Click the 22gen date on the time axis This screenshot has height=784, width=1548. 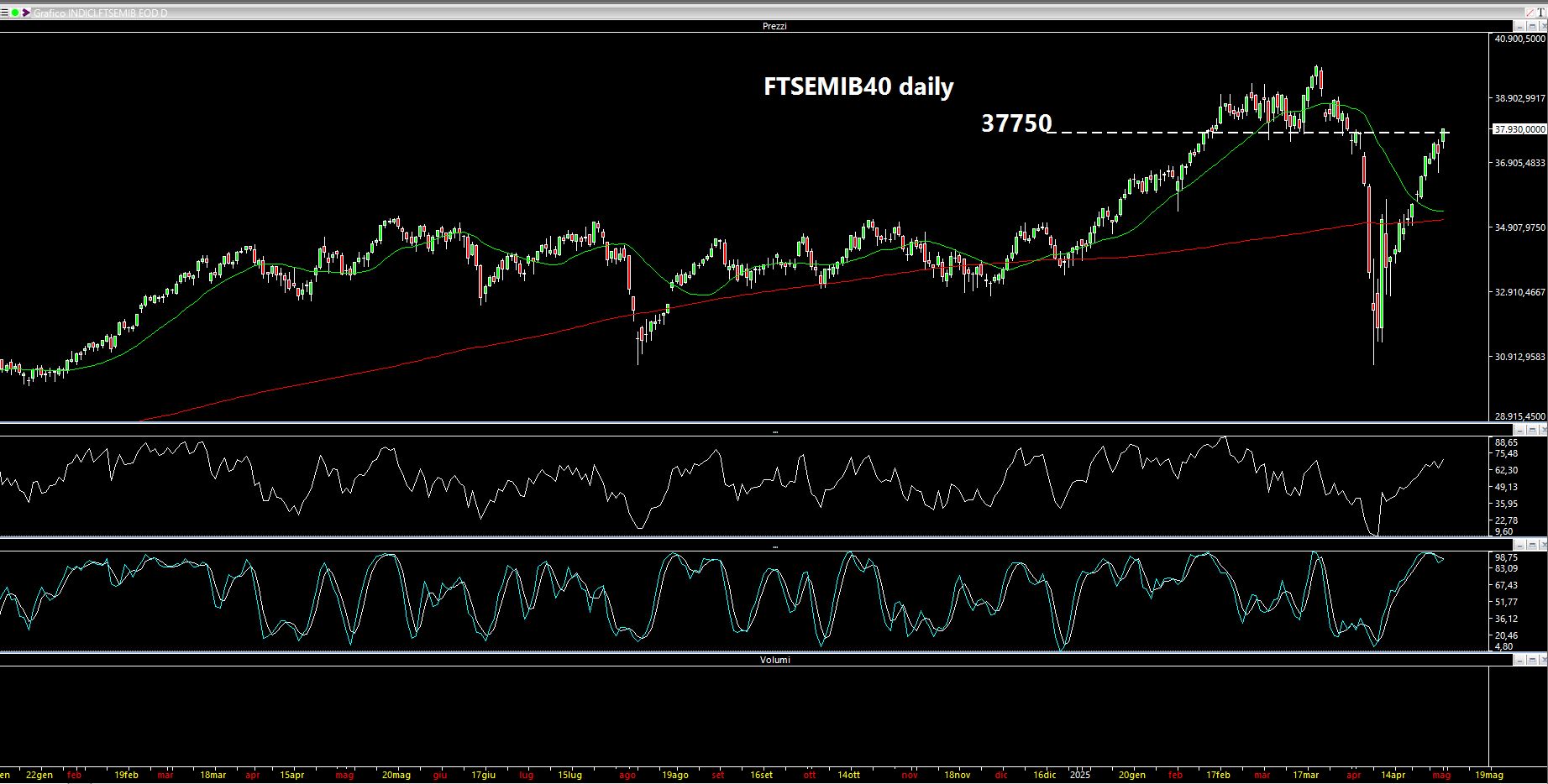pyautogui.click(x=39, y=775)
